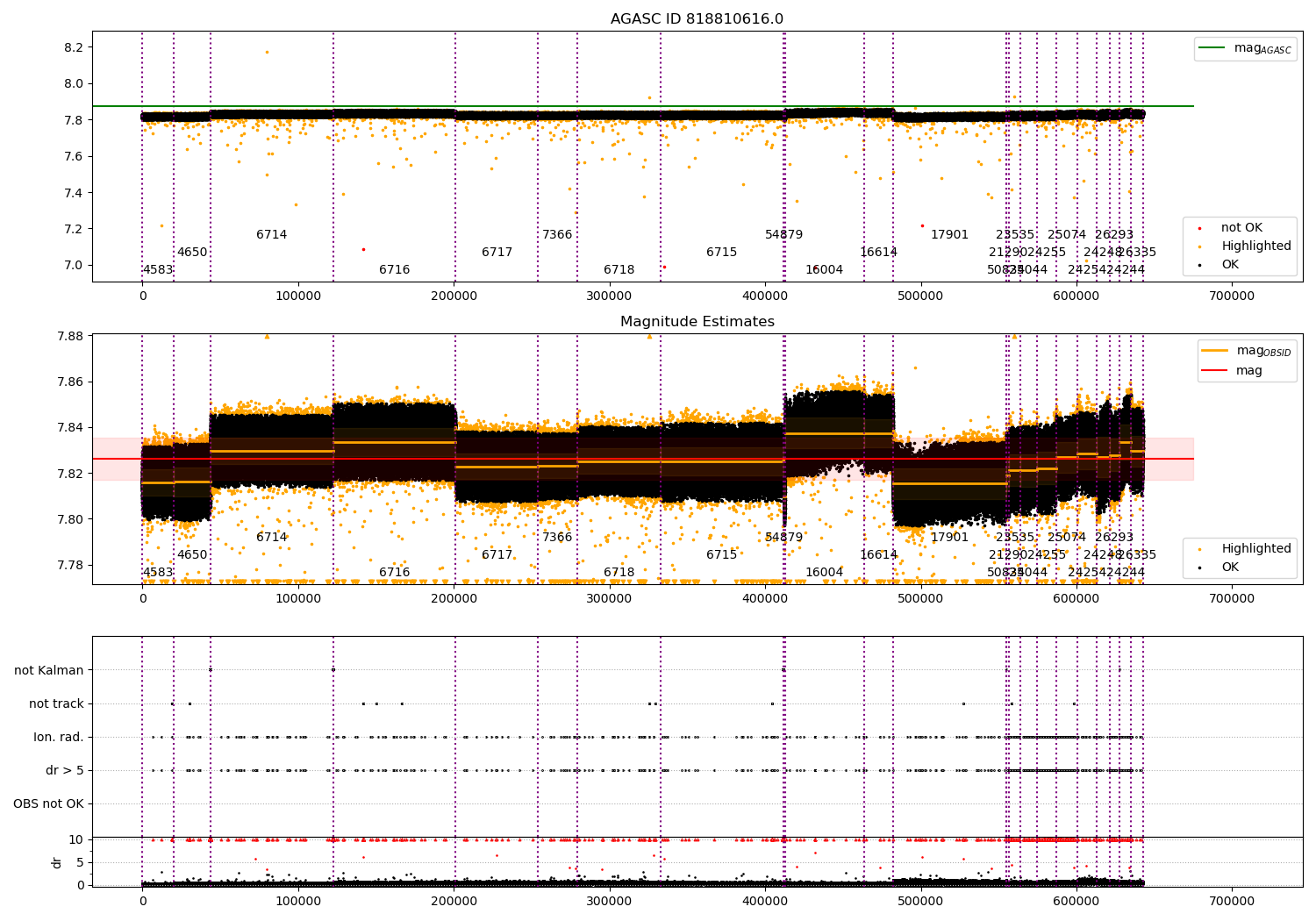Click obsid label '6716' in Magnitude Estimates plot
The width and height of the screenshot is (1316, 921).
click(394, 573)
